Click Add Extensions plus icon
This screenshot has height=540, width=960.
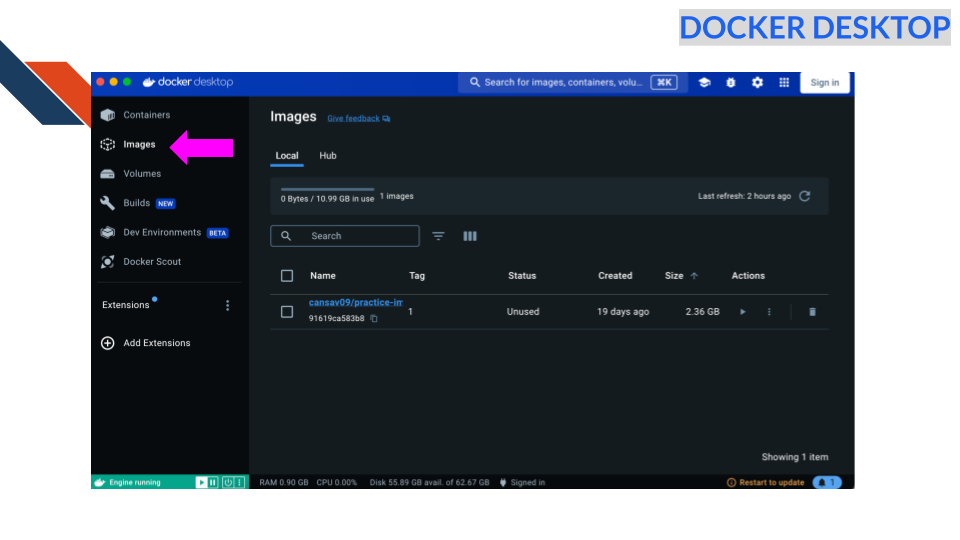108,343
